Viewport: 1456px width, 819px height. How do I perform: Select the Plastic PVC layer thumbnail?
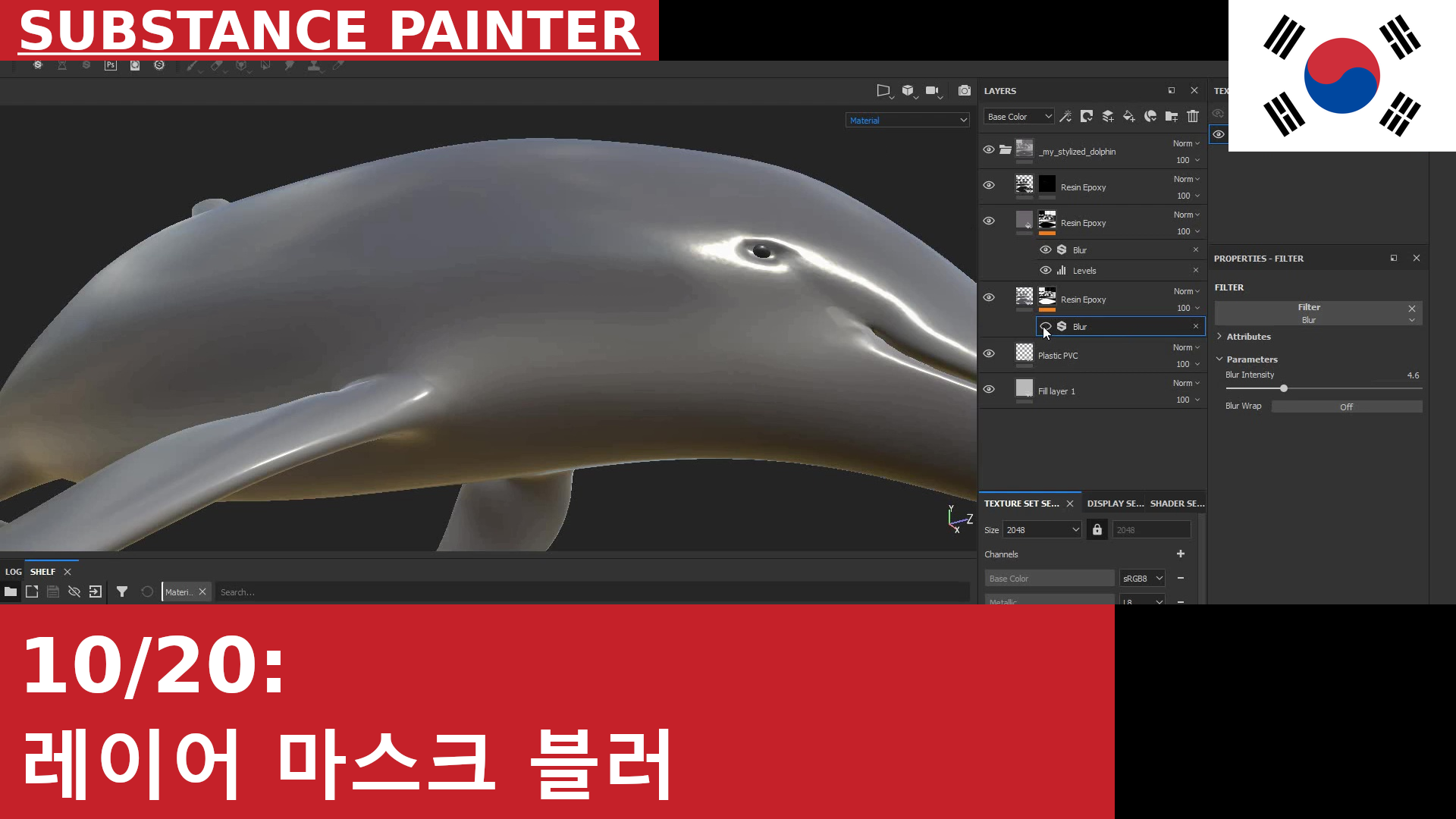point(1025,353)
